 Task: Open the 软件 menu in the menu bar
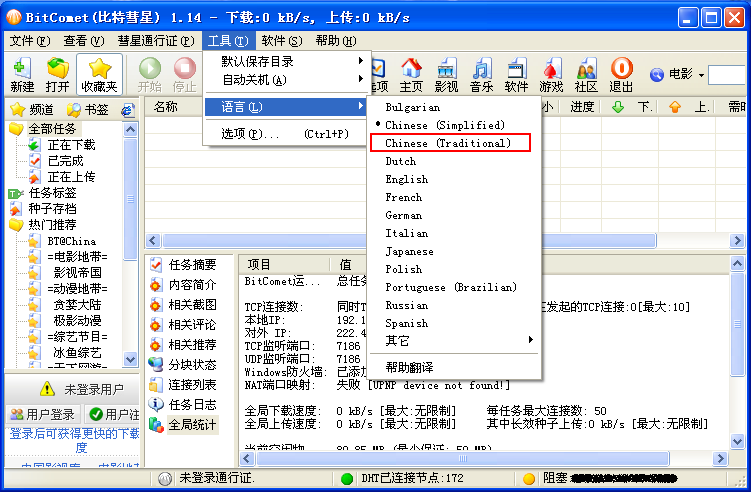[282, 41]
